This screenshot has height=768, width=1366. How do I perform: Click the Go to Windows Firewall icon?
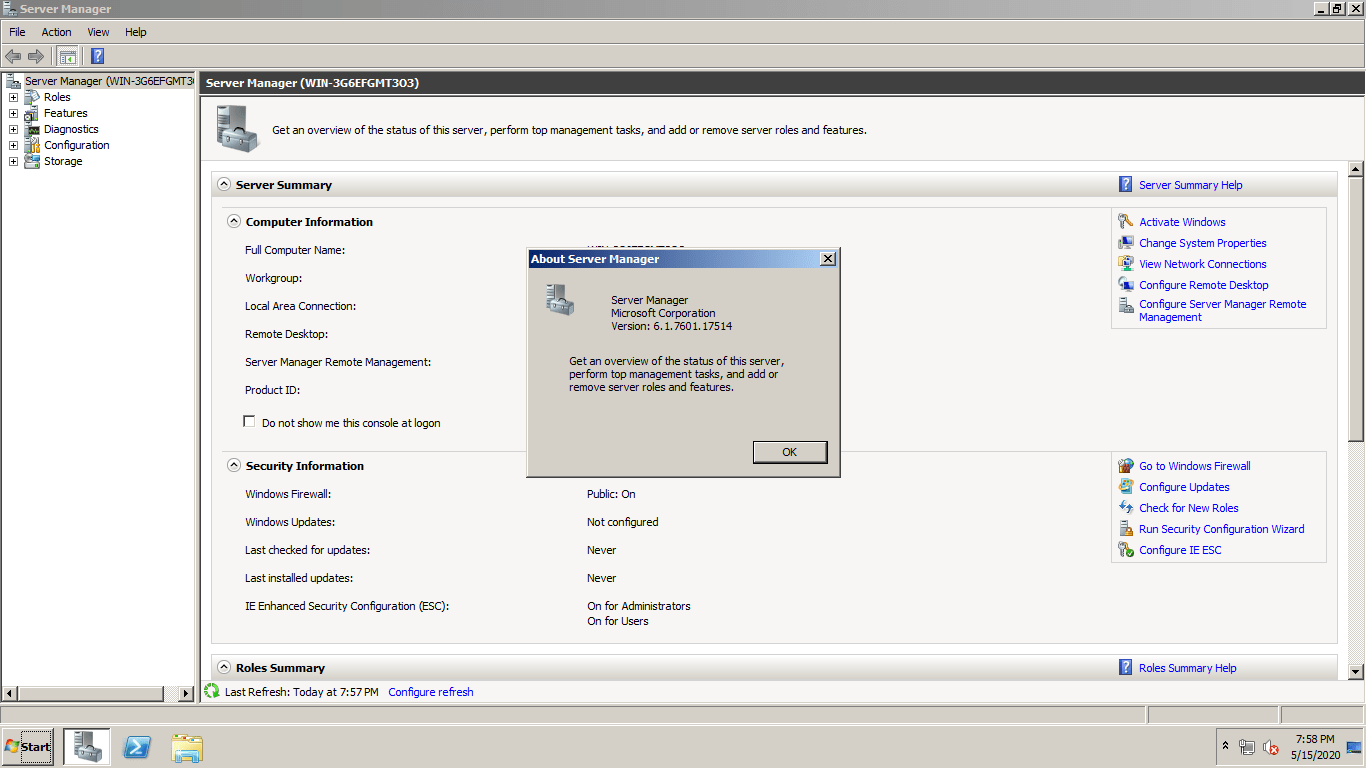coord(1126,466)
